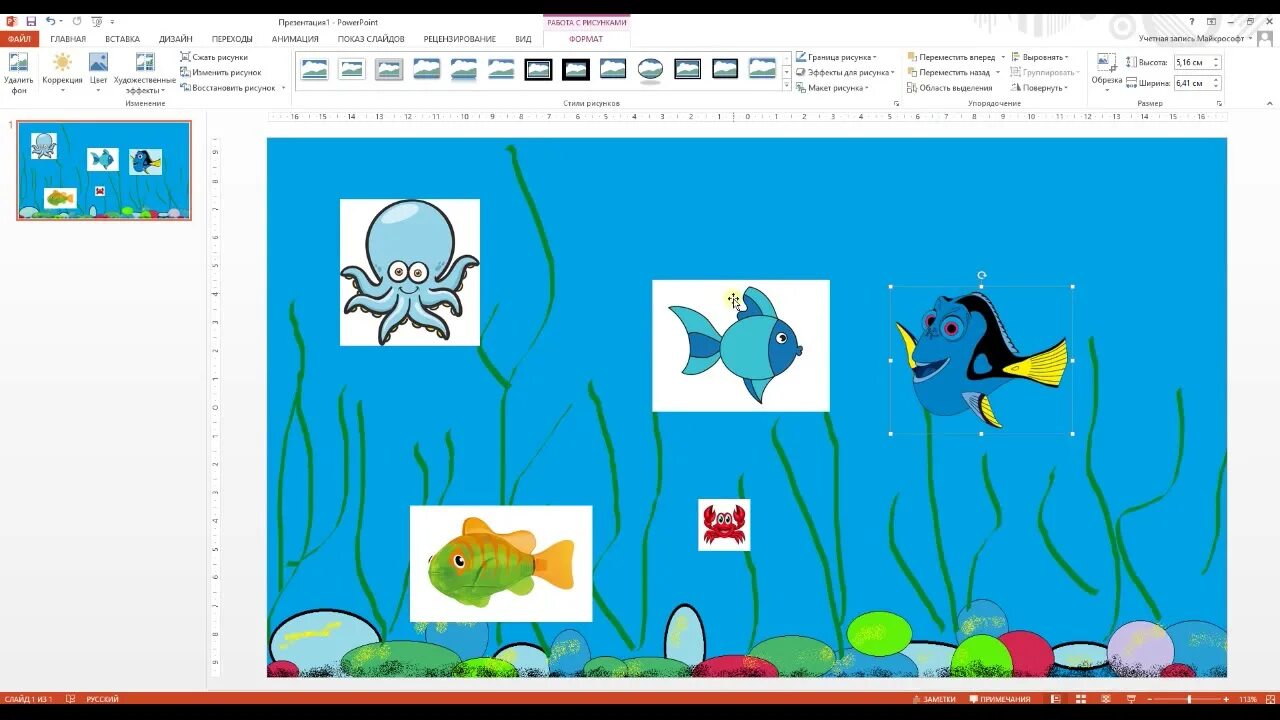
Task: Switch to ГЛАВНАЯ tab
Action: click(x=68, y=39)
